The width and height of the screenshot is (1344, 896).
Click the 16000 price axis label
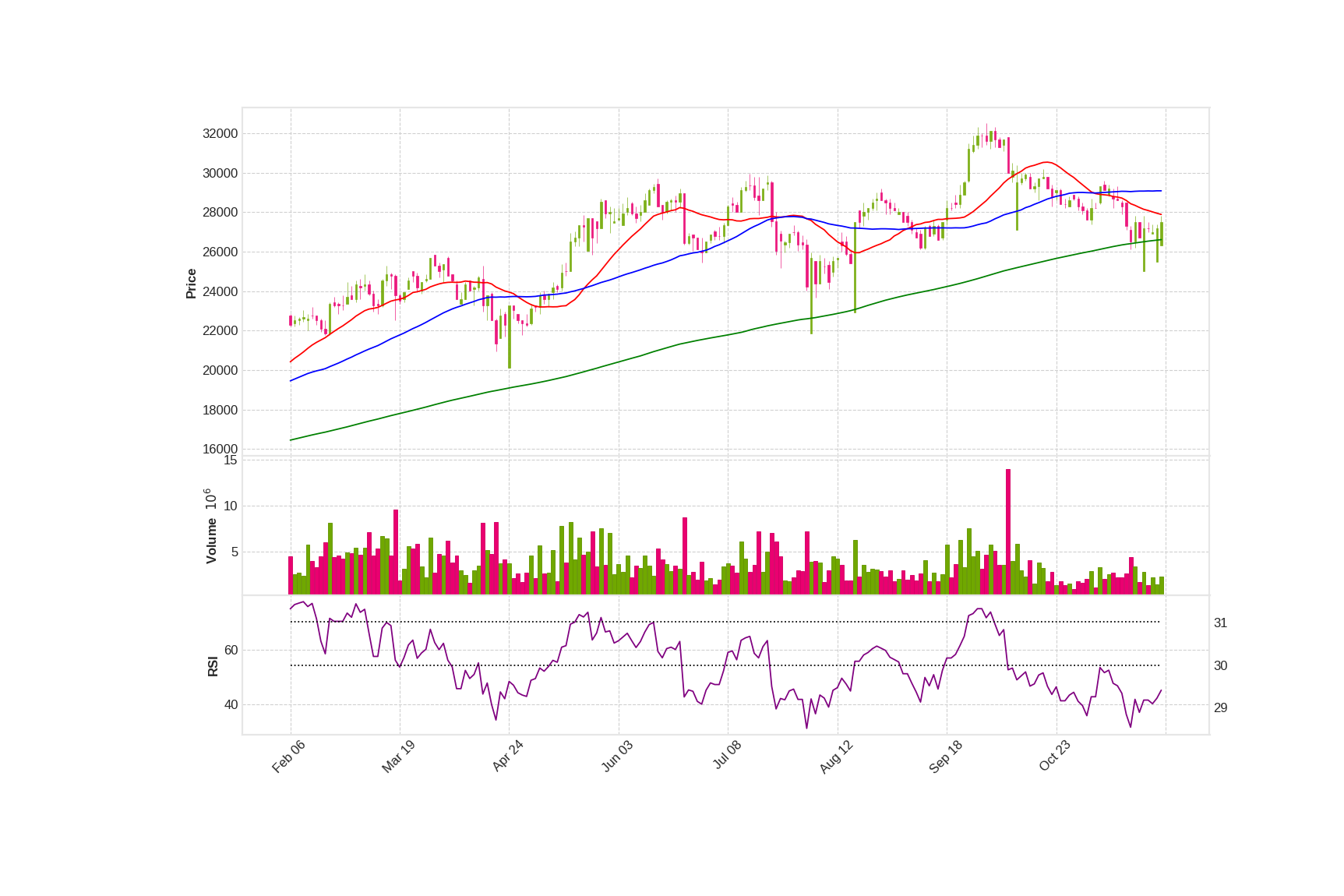(x=220, y=450)
